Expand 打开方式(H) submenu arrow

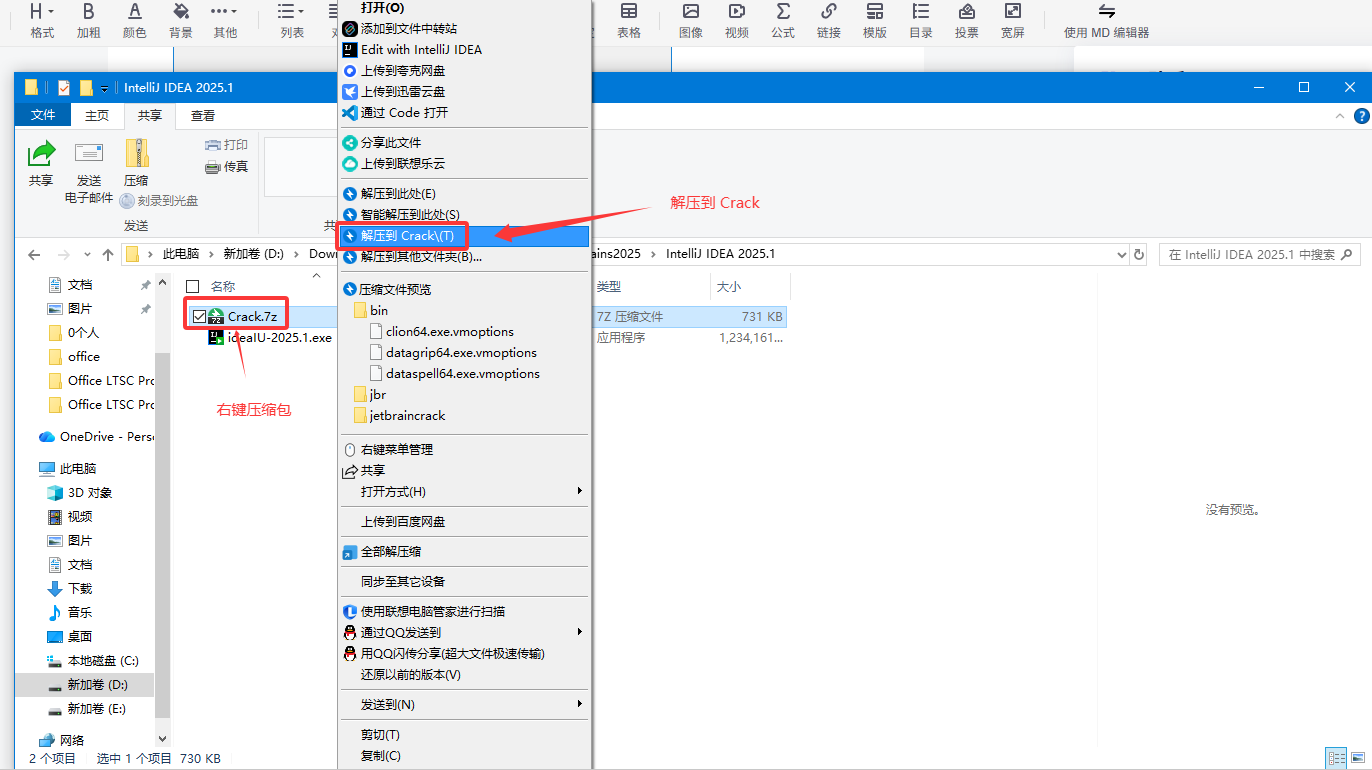(x=580, y=491)
